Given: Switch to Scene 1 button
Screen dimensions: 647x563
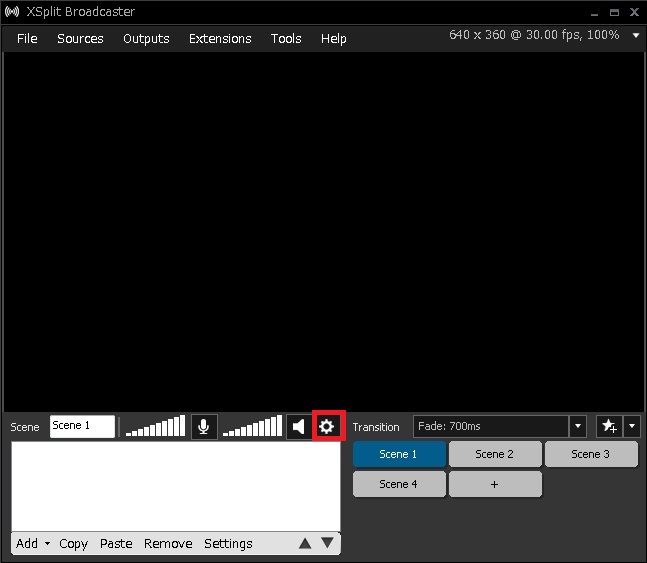Looking at the screenshot, I should pos(399,454).
